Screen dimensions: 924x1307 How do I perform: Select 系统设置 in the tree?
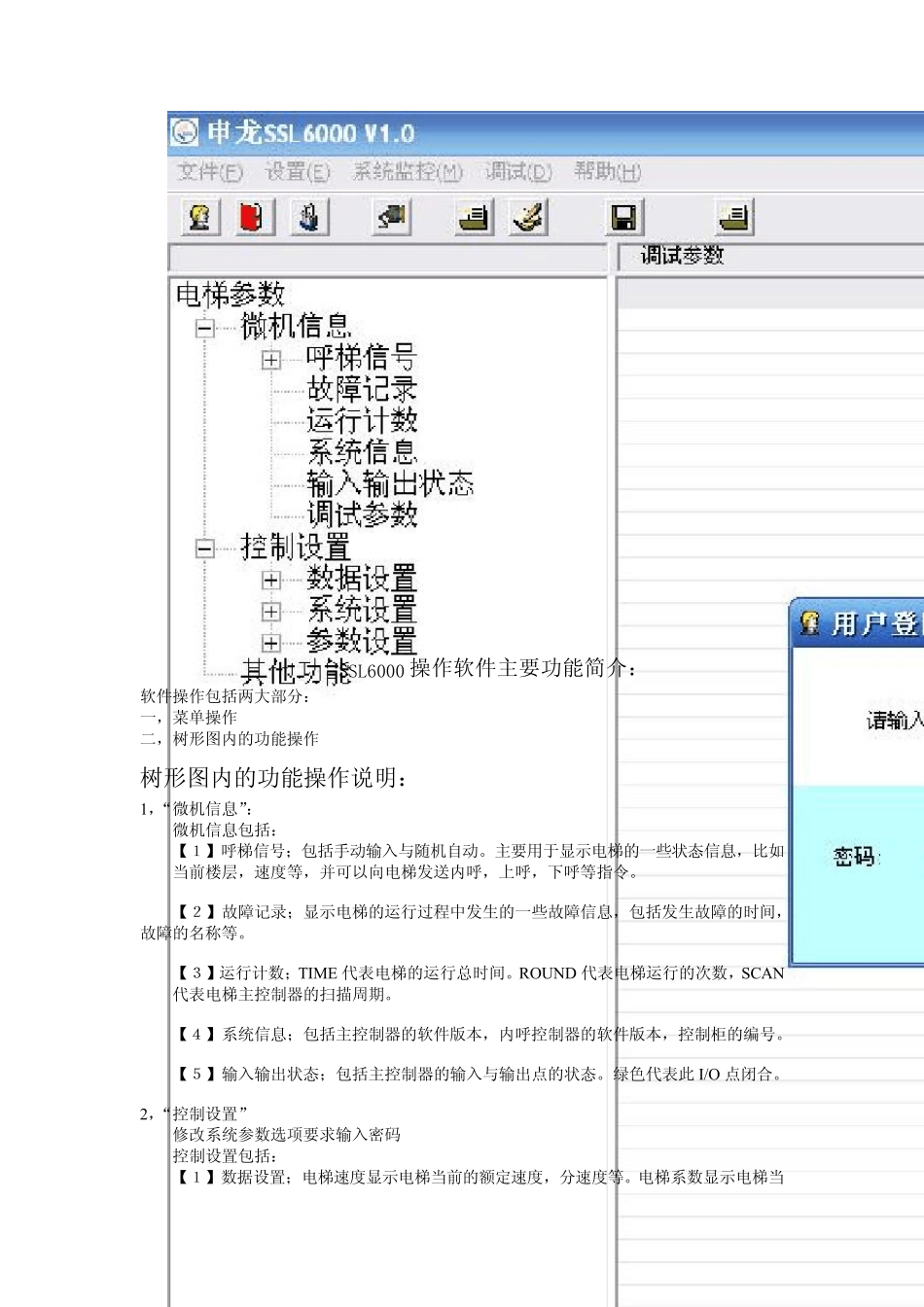(x=362, y=610)
